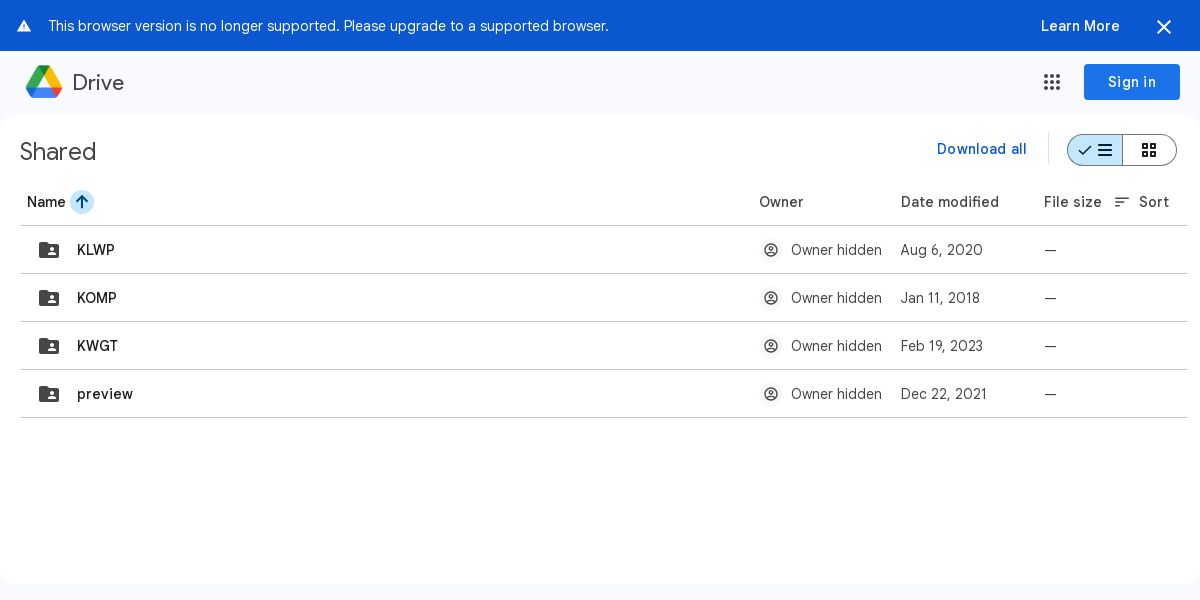Screen dimensions: 1200x600
Task: Click the File size column header
Action: tap(1073, 202)
